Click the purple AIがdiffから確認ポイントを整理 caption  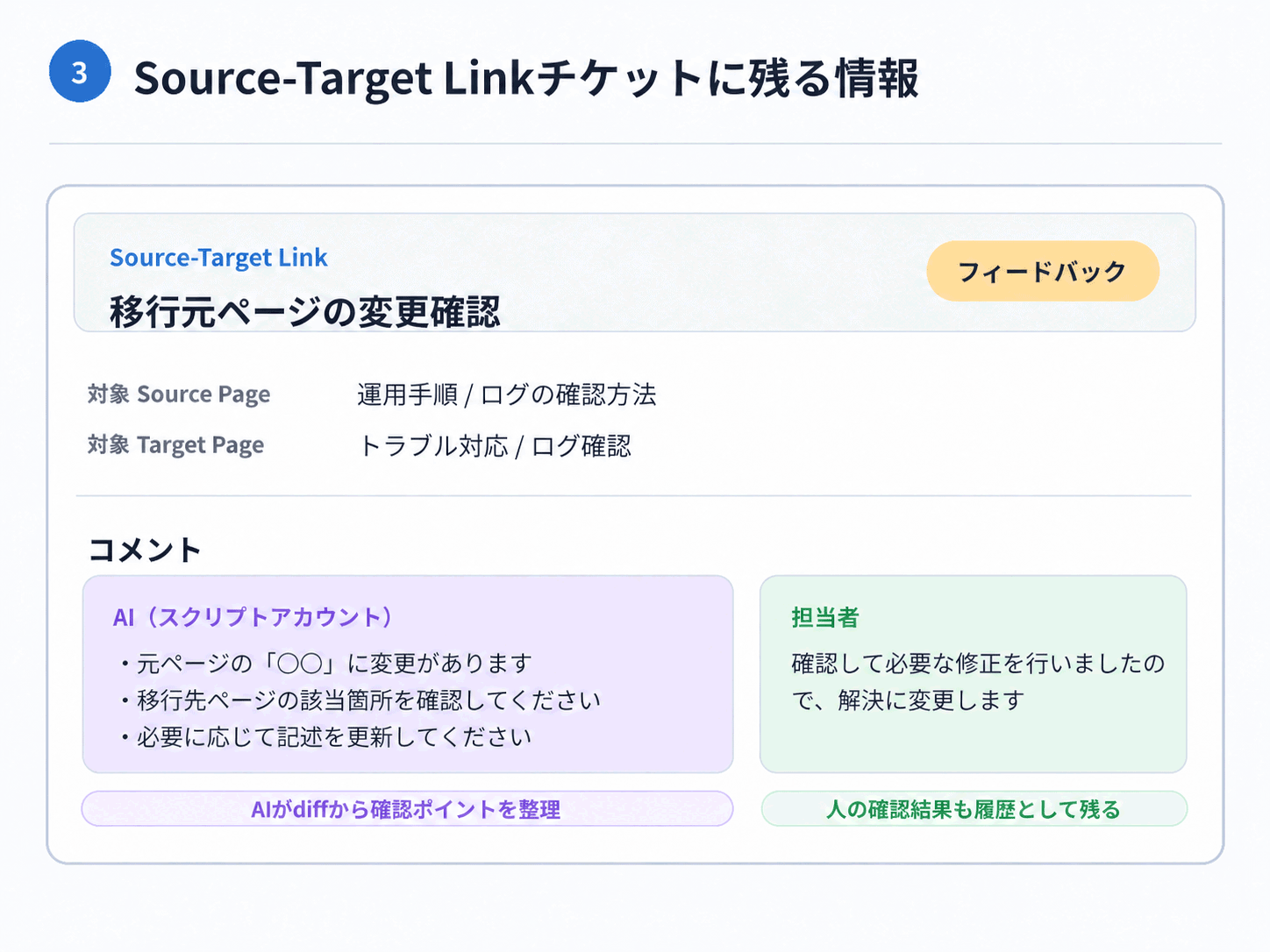tap(407, 809)
